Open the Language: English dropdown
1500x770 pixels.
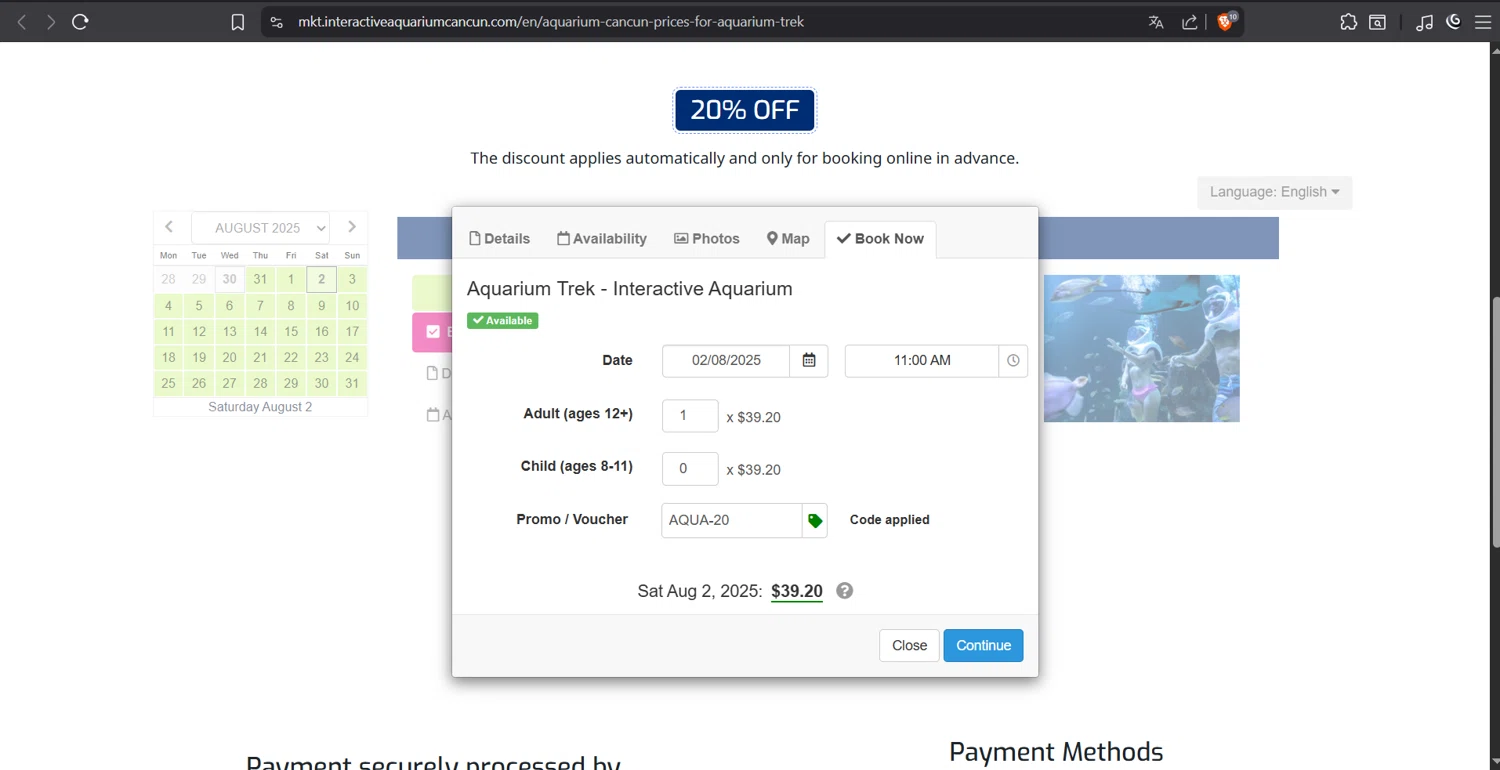1274,192
